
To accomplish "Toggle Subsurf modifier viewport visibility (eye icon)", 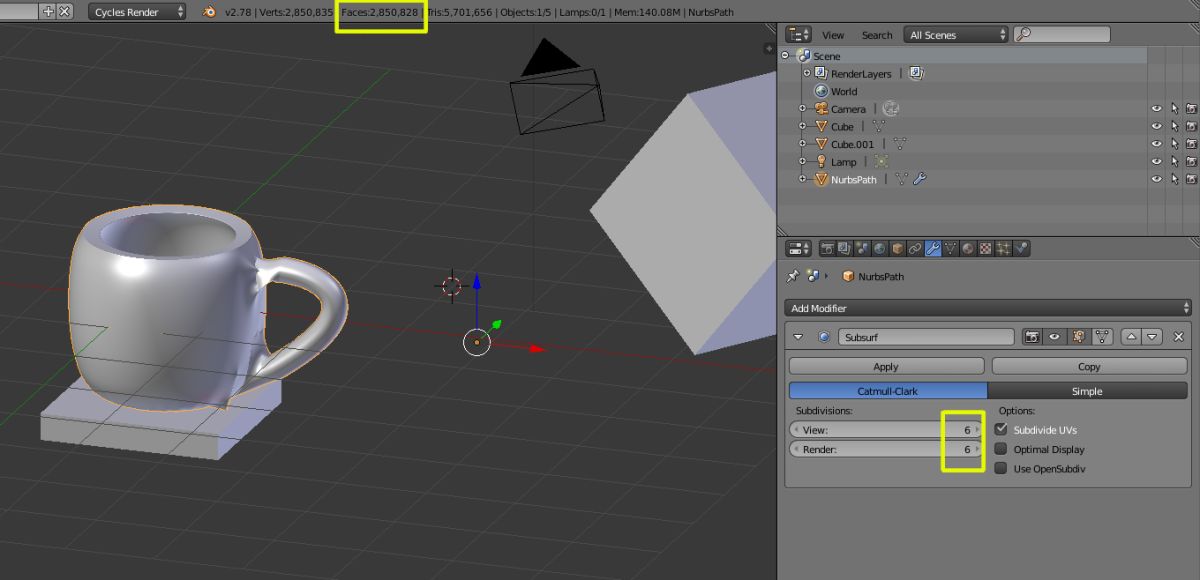I will (x=1055, y=337).
